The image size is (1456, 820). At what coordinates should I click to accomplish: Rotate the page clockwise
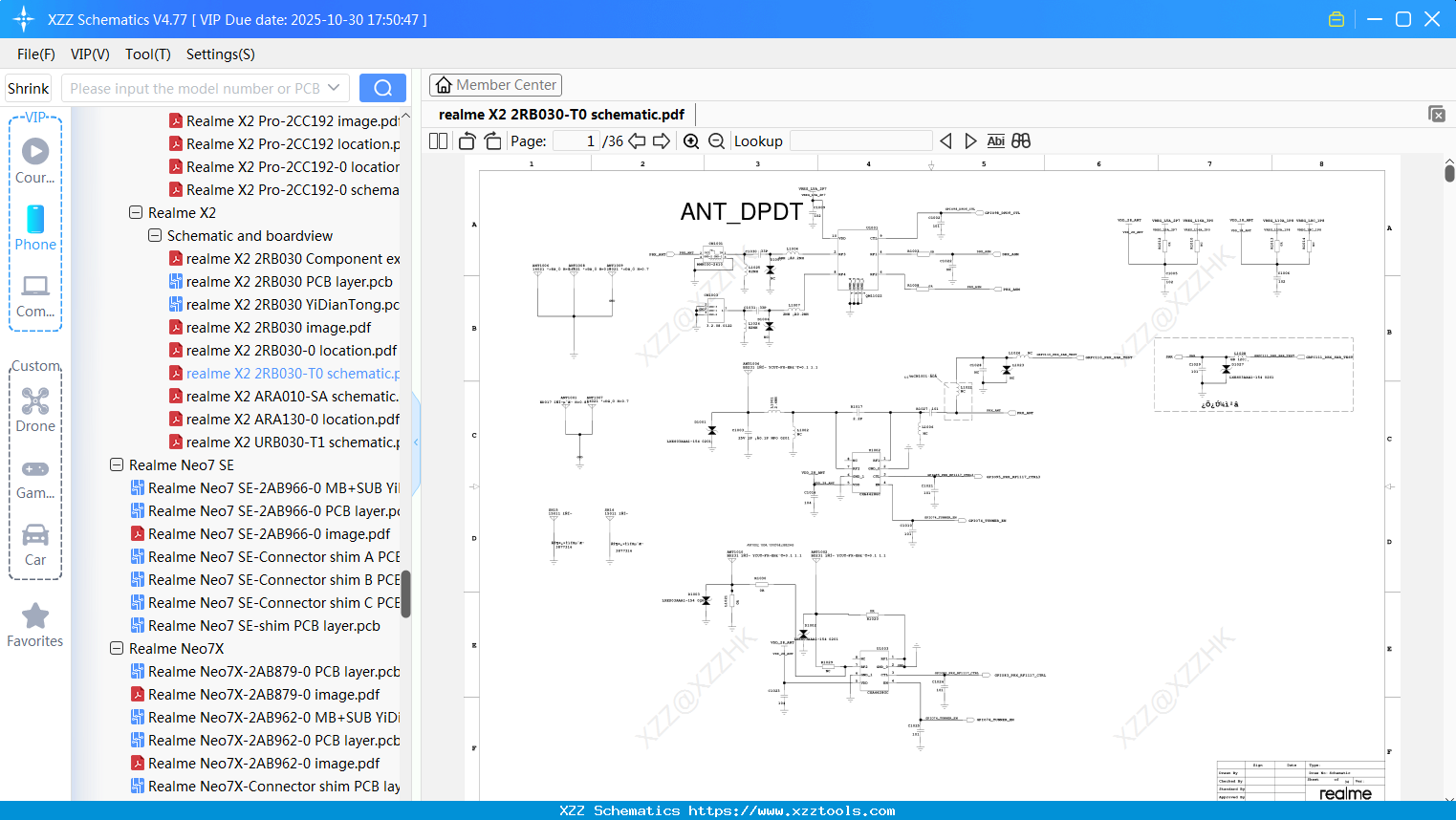pos(492,141)
